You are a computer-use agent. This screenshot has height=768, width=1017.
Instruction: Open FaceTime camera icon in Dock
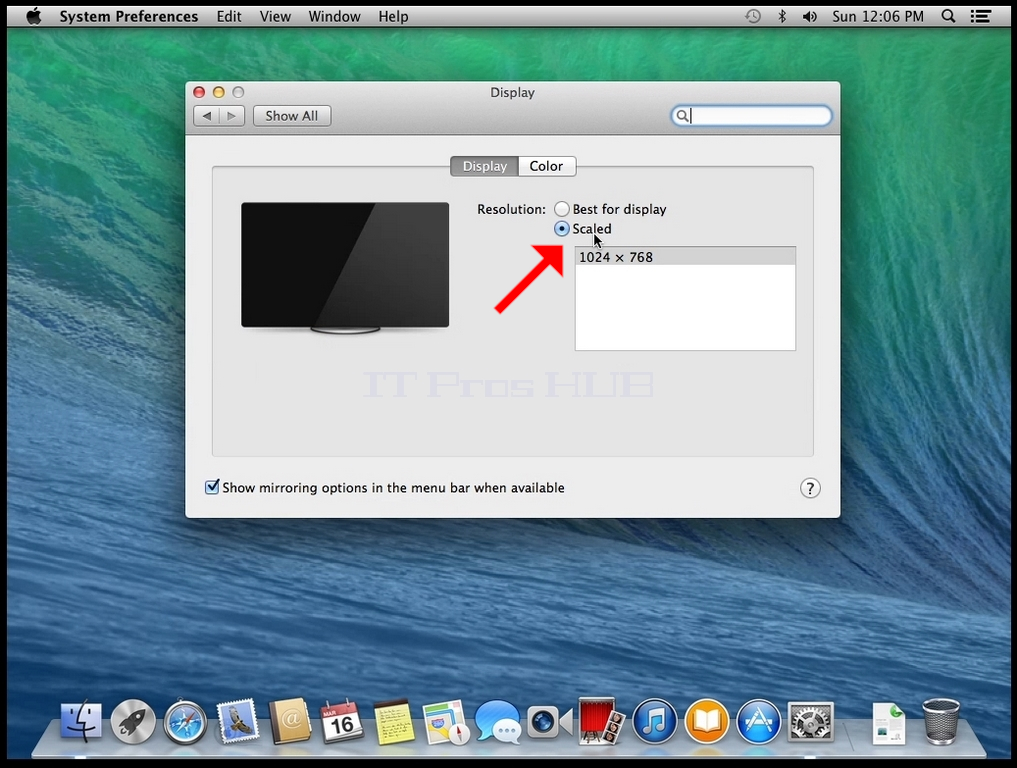[x=549, y=722]
